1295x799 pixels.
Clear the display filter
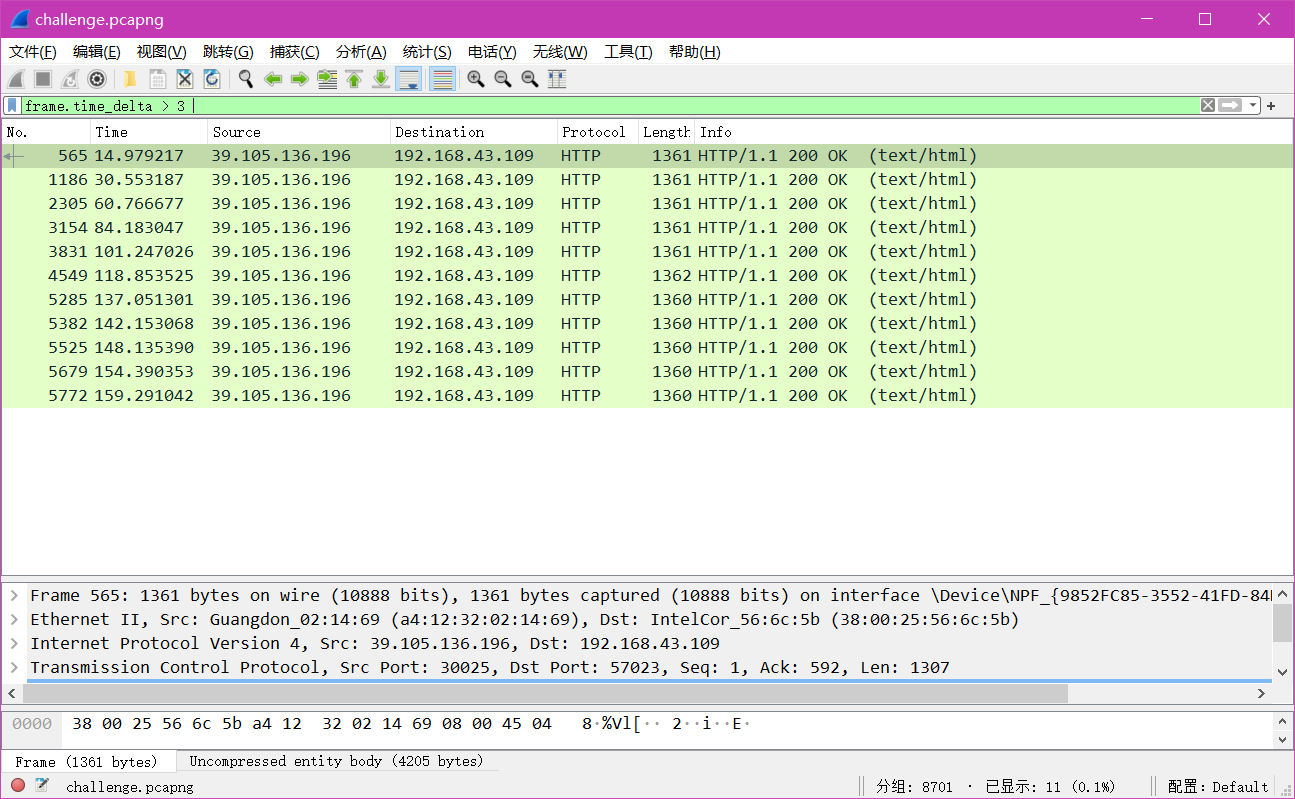point(1208,106)
